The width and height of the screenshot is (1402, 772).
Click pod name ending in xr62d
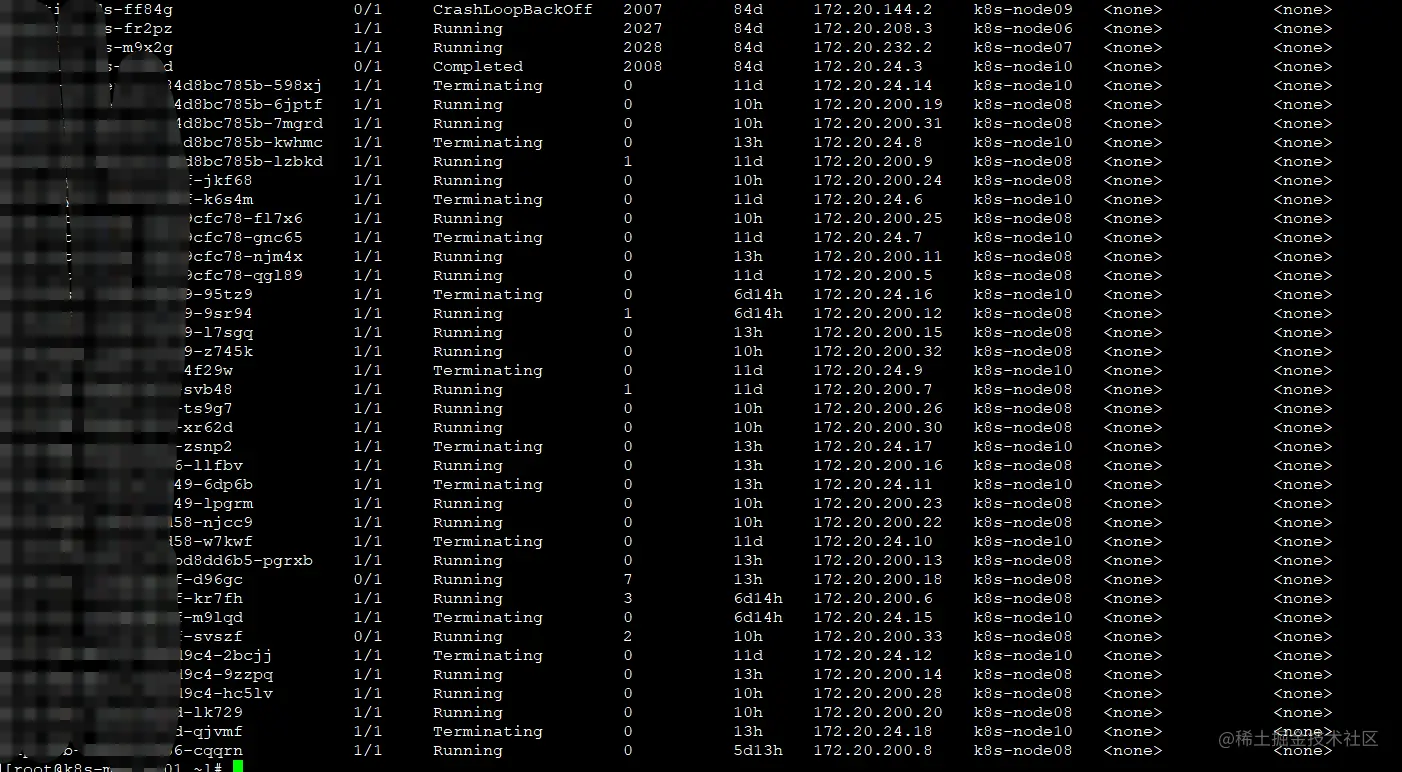coord(204,428)
